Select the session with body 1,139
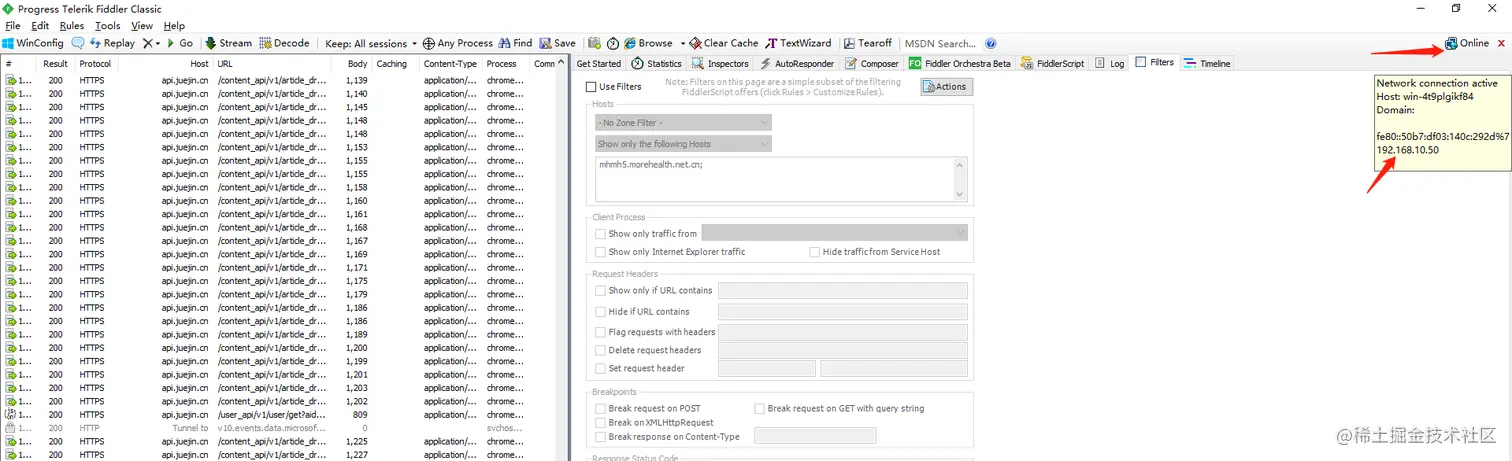 tap(279, 80)
